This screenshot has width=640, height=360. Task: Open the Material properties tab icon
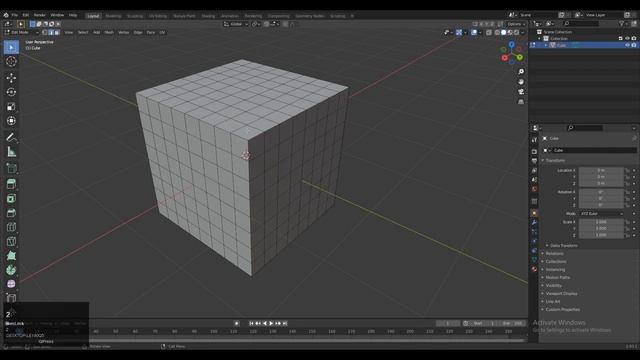click(x=534, y=269)
